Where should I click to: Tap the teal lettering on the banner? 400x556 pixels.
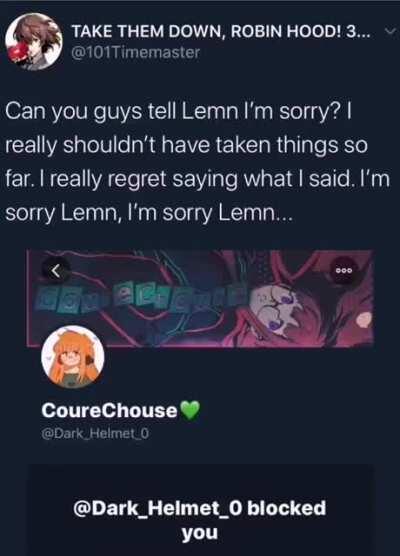coord(142,294)
